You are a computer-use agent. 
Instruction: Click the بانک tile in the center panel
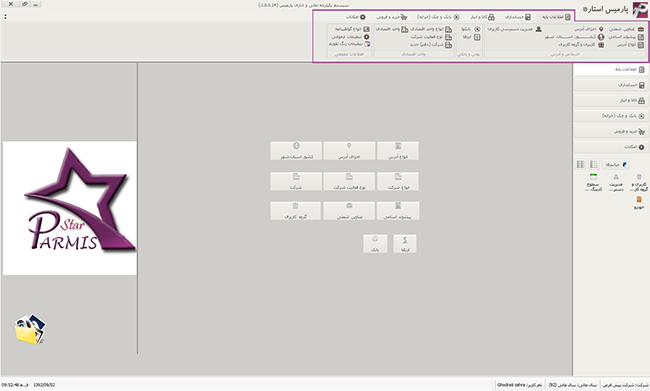point(375,244)
